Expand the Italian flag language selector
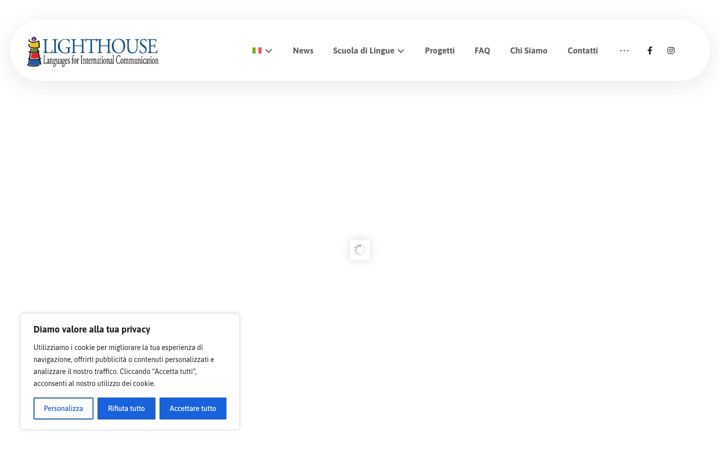Viewport: 720px width, 450px height. click(x=262, y=51)
